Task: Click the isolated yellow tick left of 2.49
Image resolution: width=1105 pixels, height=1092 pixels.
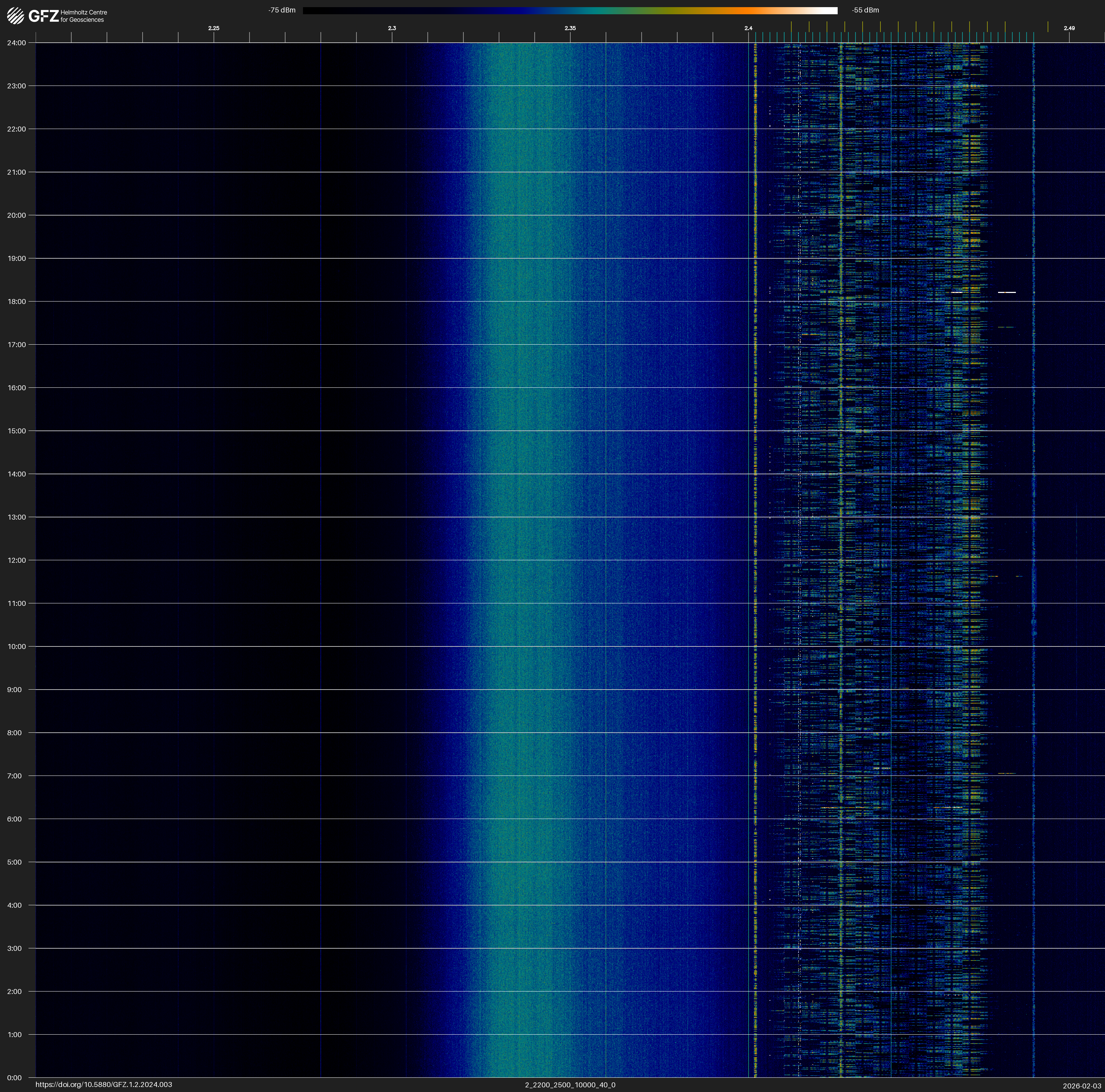Action: pyautogui.click(x=1048, y=27)
